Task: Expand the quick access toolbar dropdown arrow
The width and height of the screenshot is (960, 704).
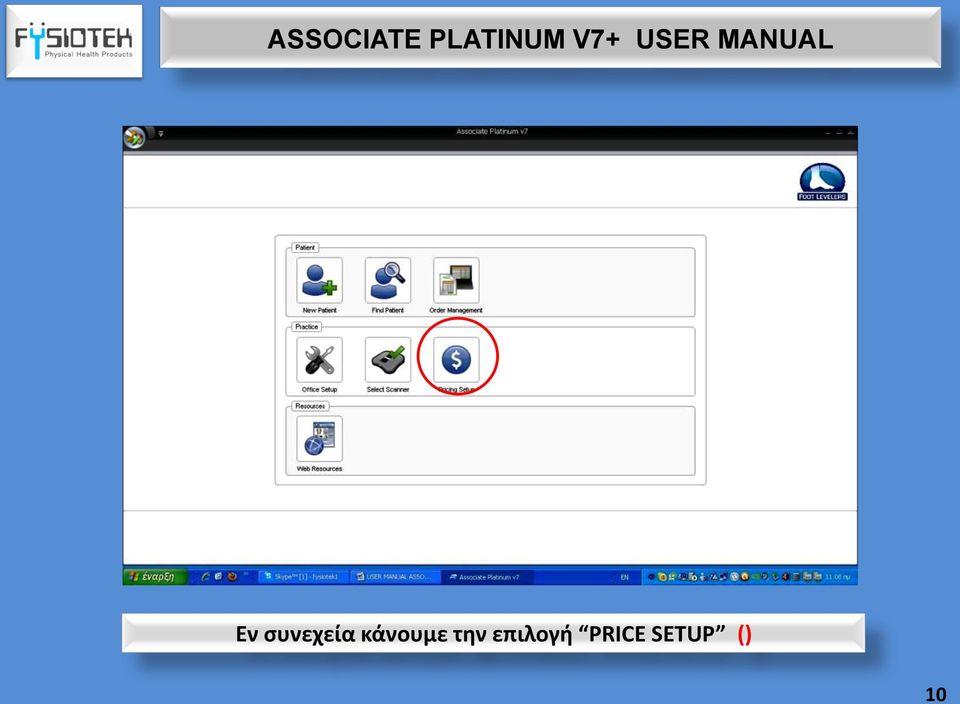Action: point(160,133)
